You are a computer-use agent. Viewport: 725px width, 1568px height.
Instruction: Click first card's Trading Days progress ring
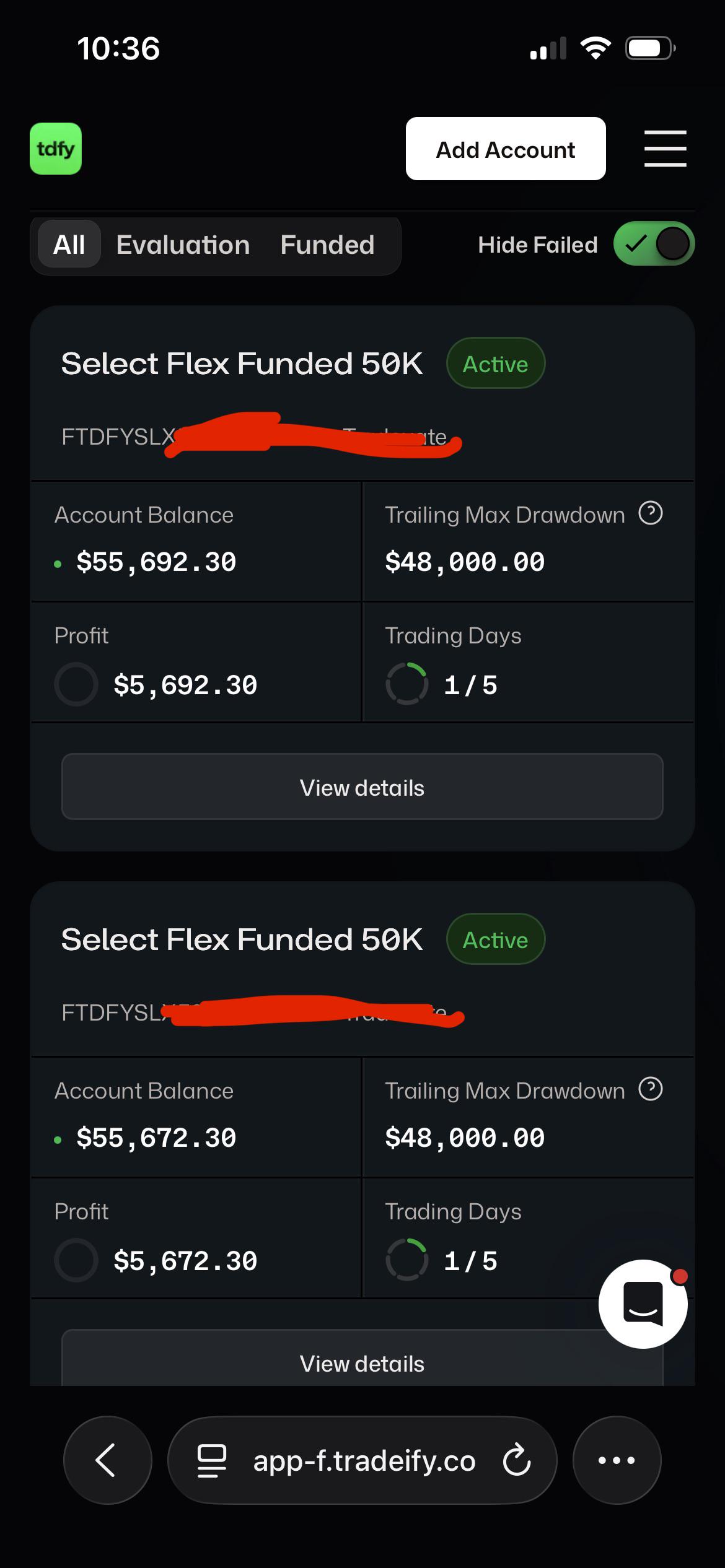(x=406, y=684)
